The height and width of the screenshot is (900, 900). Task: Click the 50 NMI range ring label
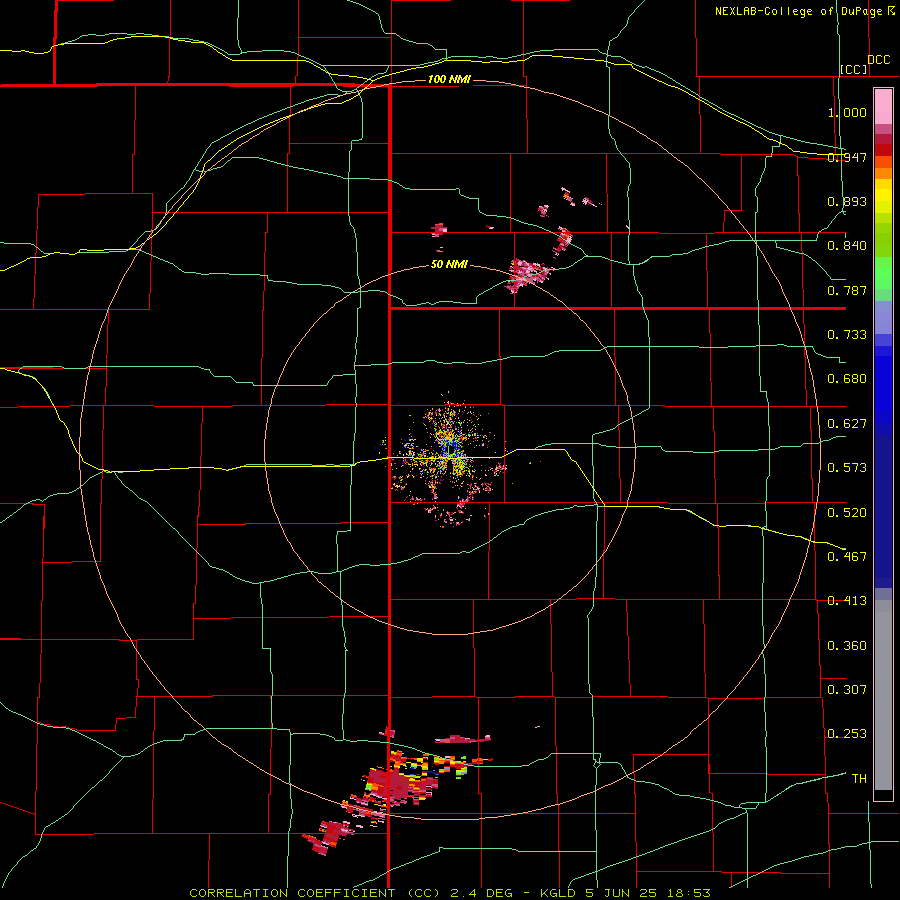449,264
